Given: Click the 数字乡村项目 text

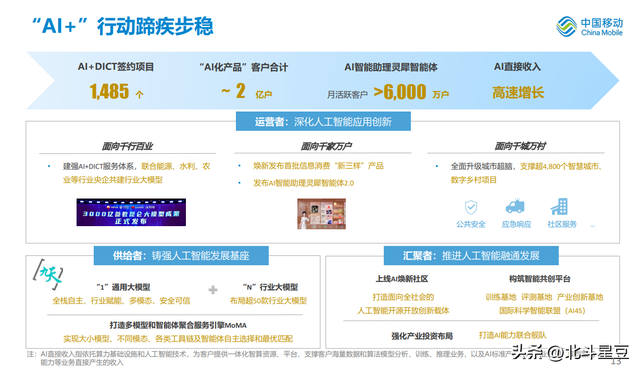Looking at the screenshot, I should coord(473,180).
